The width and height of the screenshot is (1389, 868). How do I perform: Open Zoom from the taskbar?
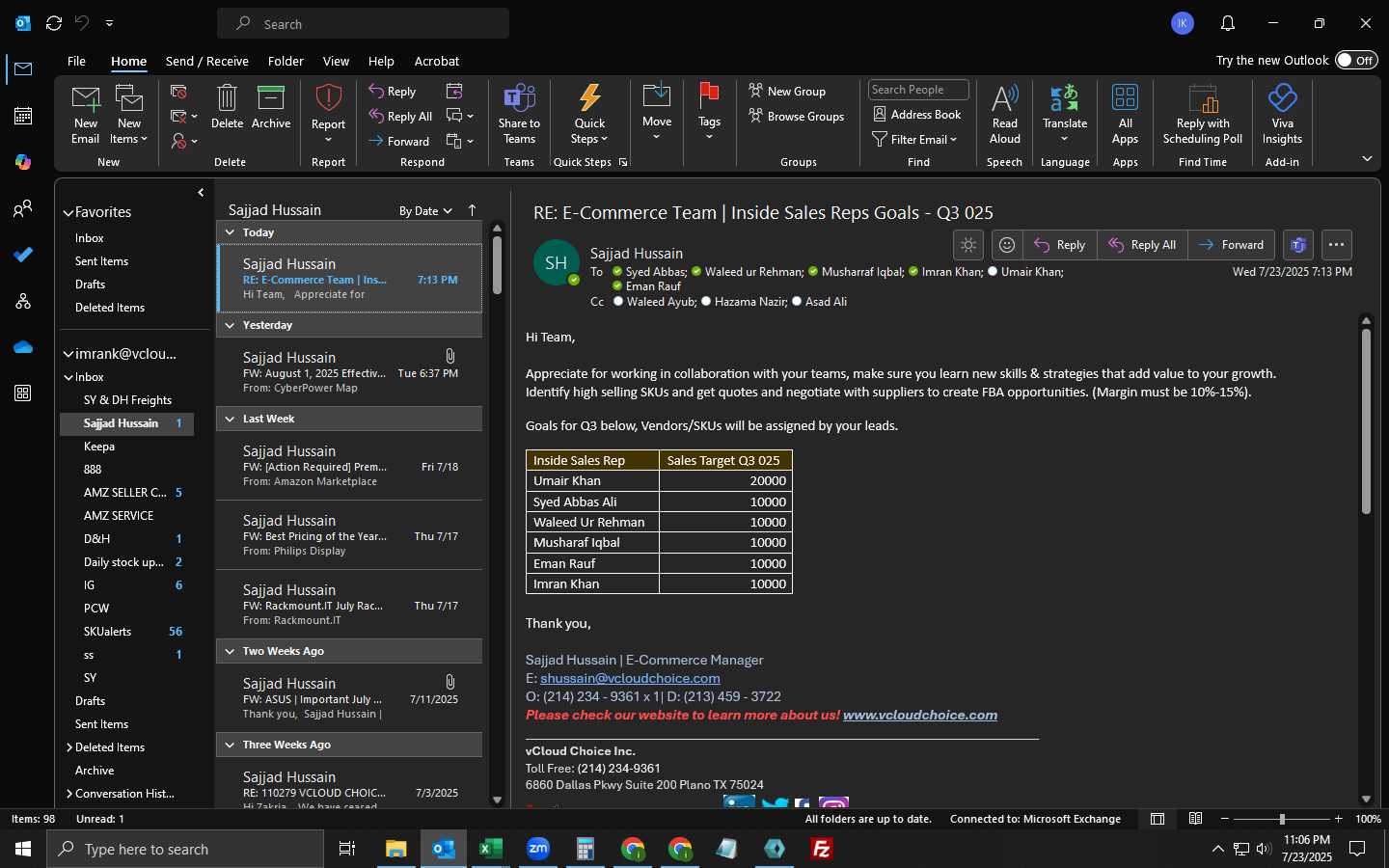(537, 849)
